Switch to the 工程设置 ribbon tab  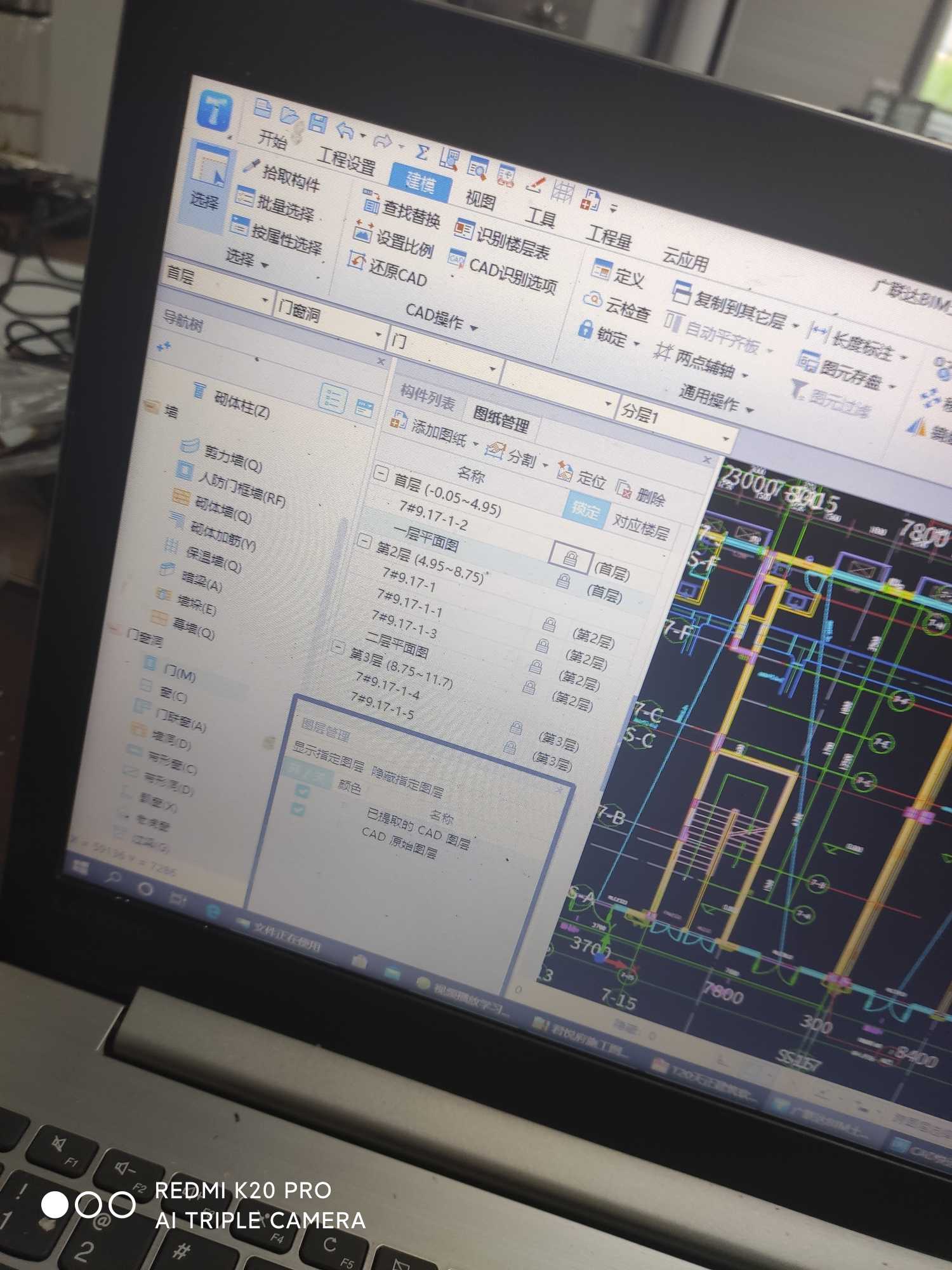347,160
